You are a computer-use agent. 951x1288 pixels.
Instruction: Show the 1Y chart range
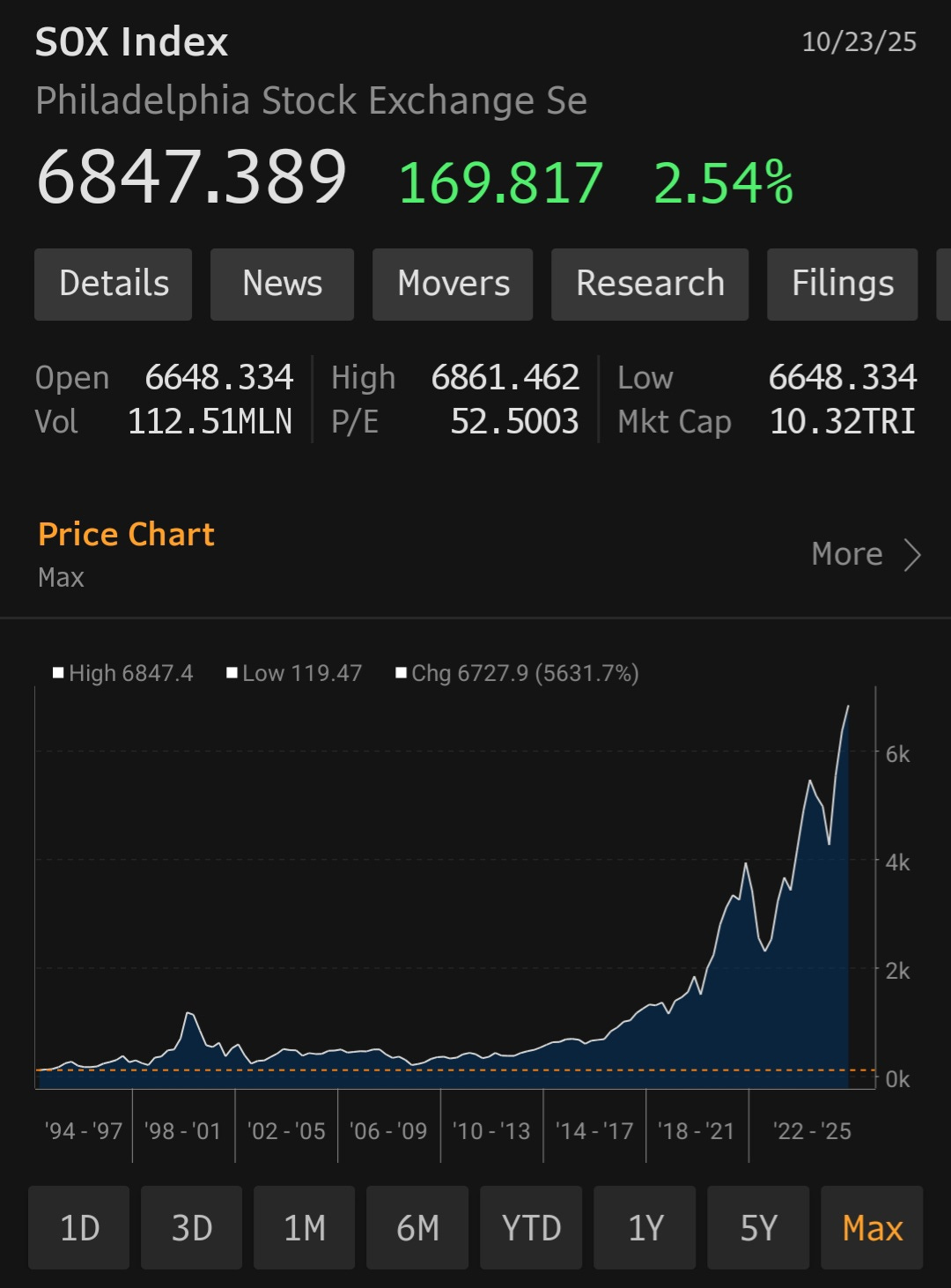click(x=645, y=1227)
